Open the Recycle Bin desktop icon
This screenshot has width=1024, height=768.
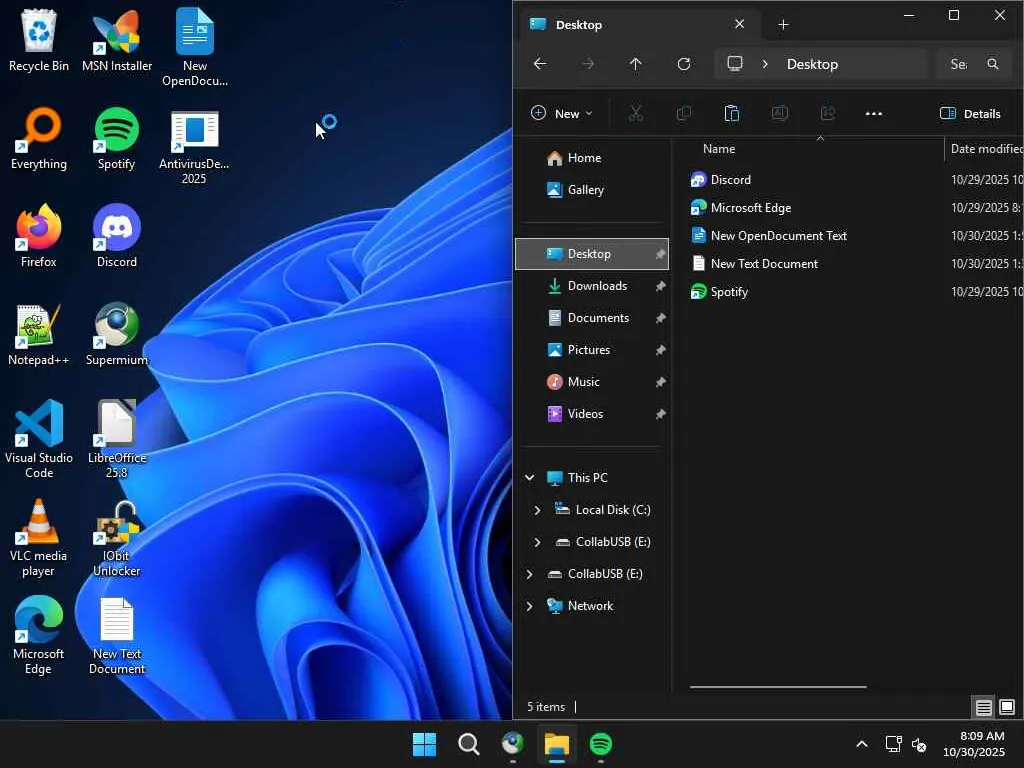(x=39, y=40)
